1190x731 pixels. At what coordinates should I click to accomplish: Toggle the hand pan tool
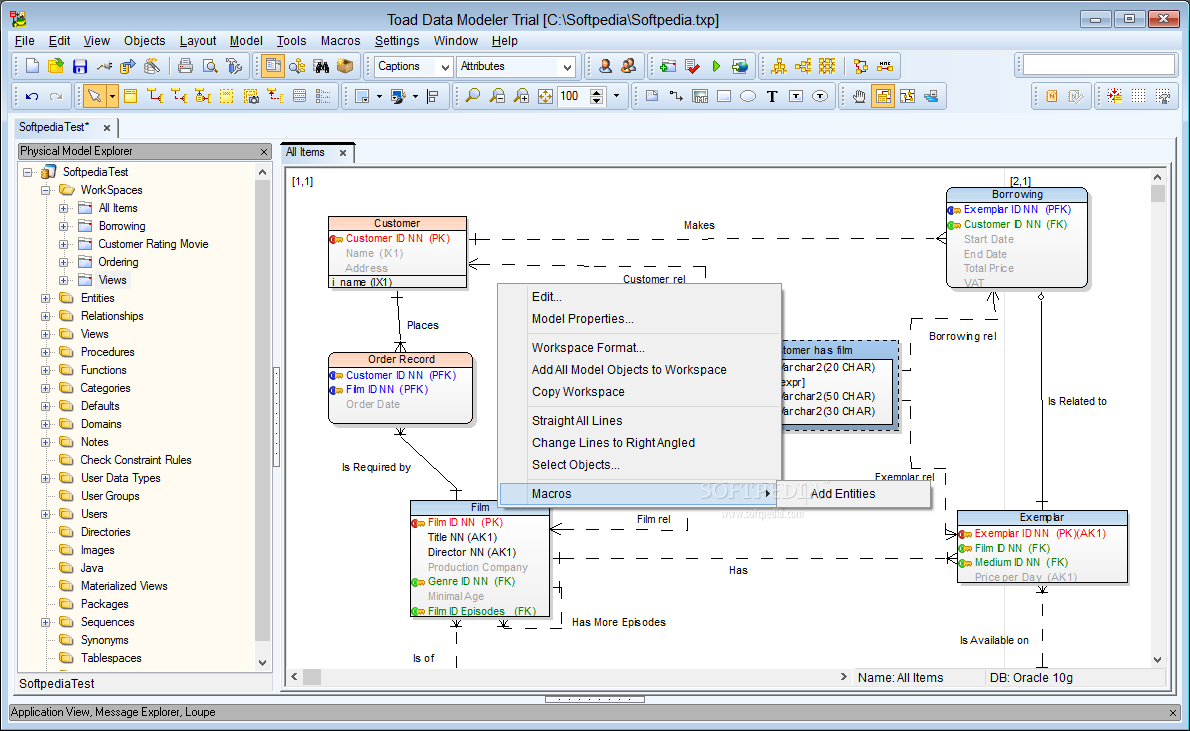859,96
